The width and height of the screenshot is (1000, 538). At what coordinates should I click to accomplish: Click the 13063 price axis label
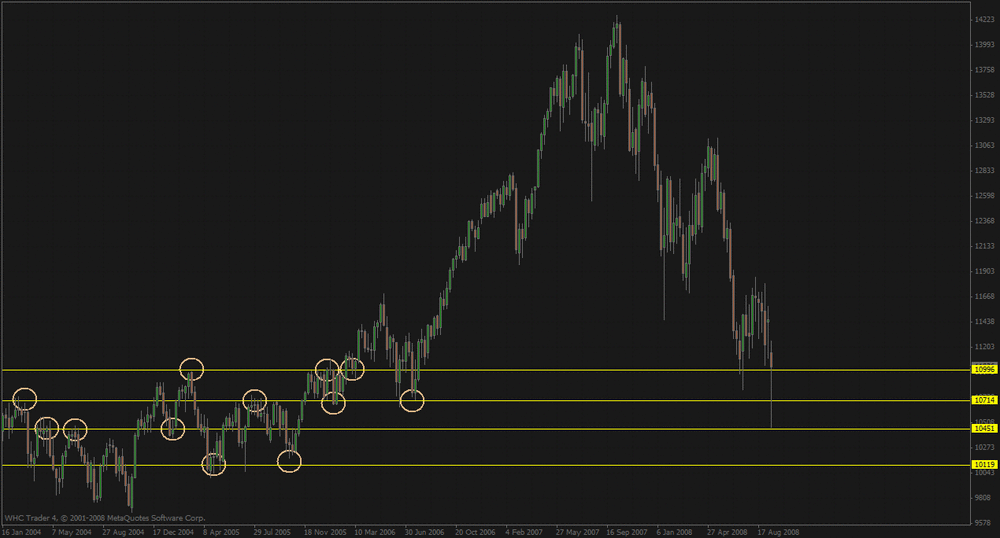(984, 145)
